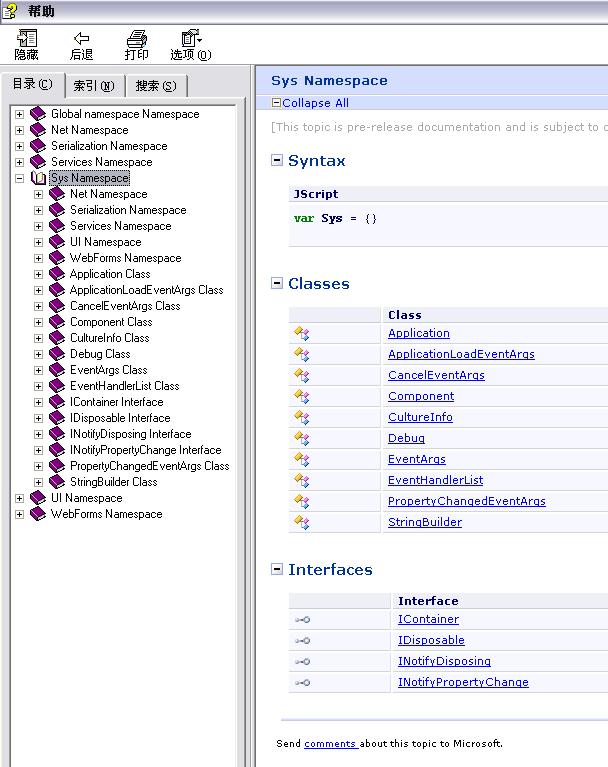Select the ApplicationLoadEventArgs Class tree item
Image resolution: width=608 pixels, height=767 pixels.
(x=147, y=290)
